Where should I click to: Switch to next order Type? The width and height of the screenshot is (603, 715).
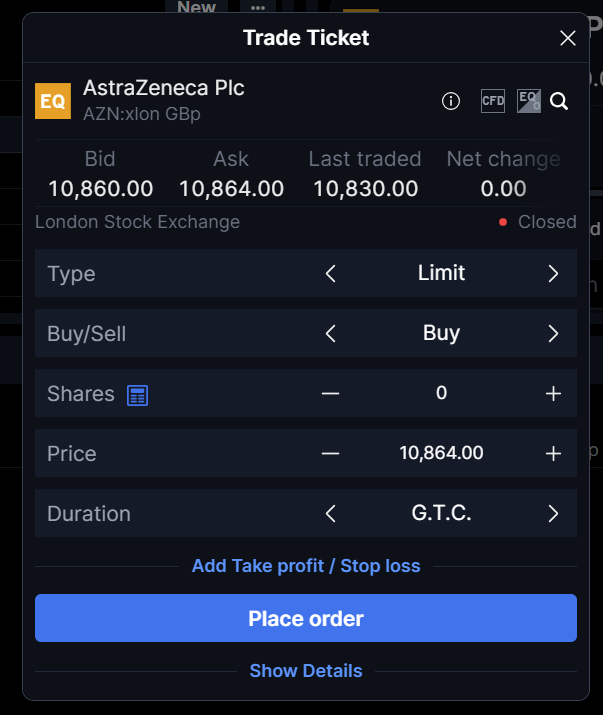(553, 274)
